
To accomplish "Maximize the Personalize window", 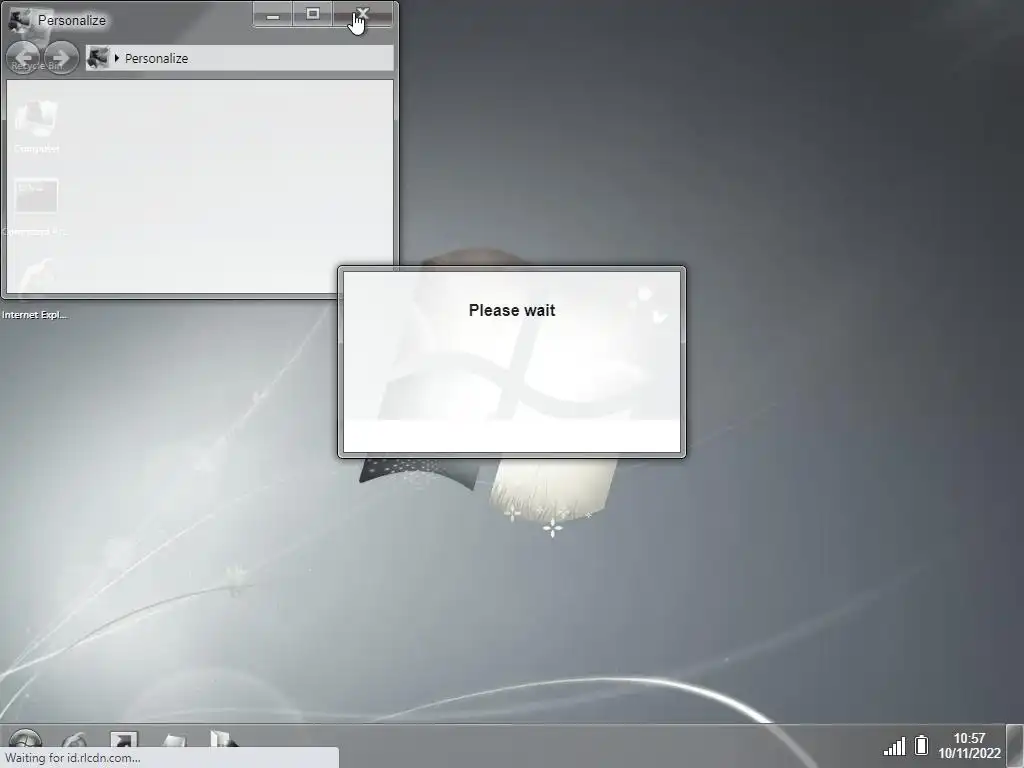I will (x=313, y=15).
